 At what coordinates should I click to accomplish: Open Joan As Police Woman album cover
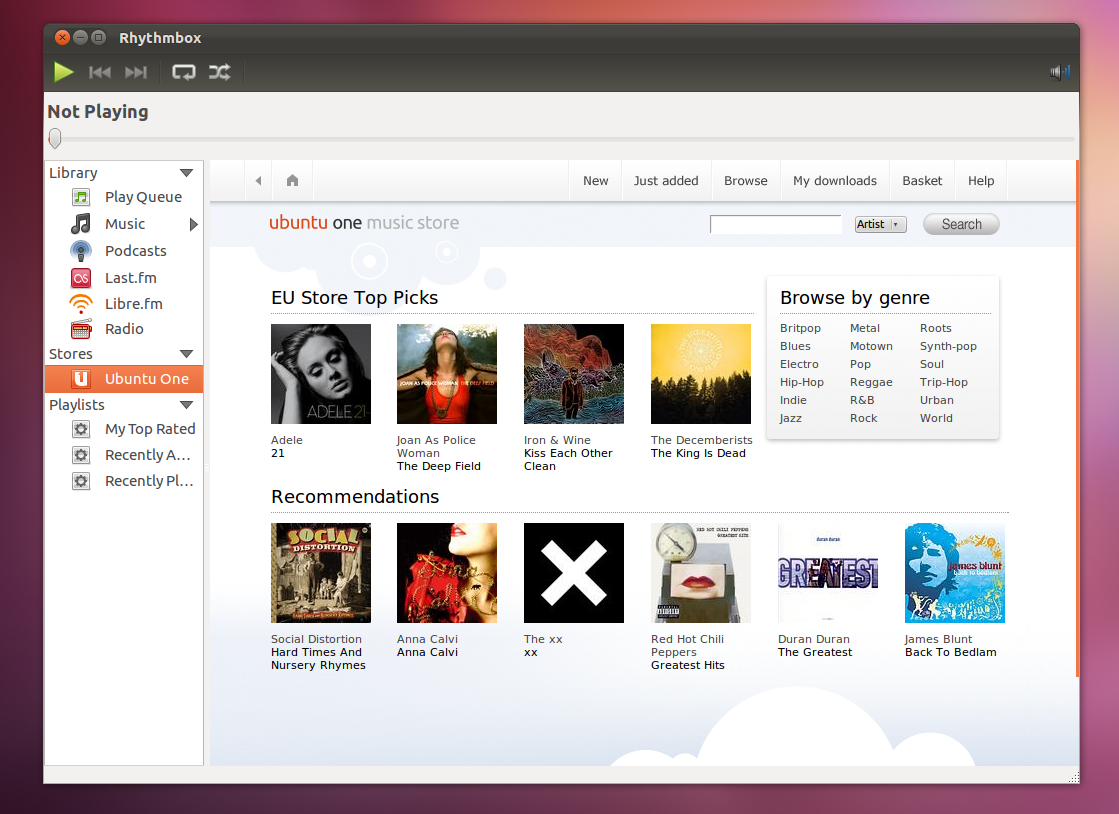point(447,374)
